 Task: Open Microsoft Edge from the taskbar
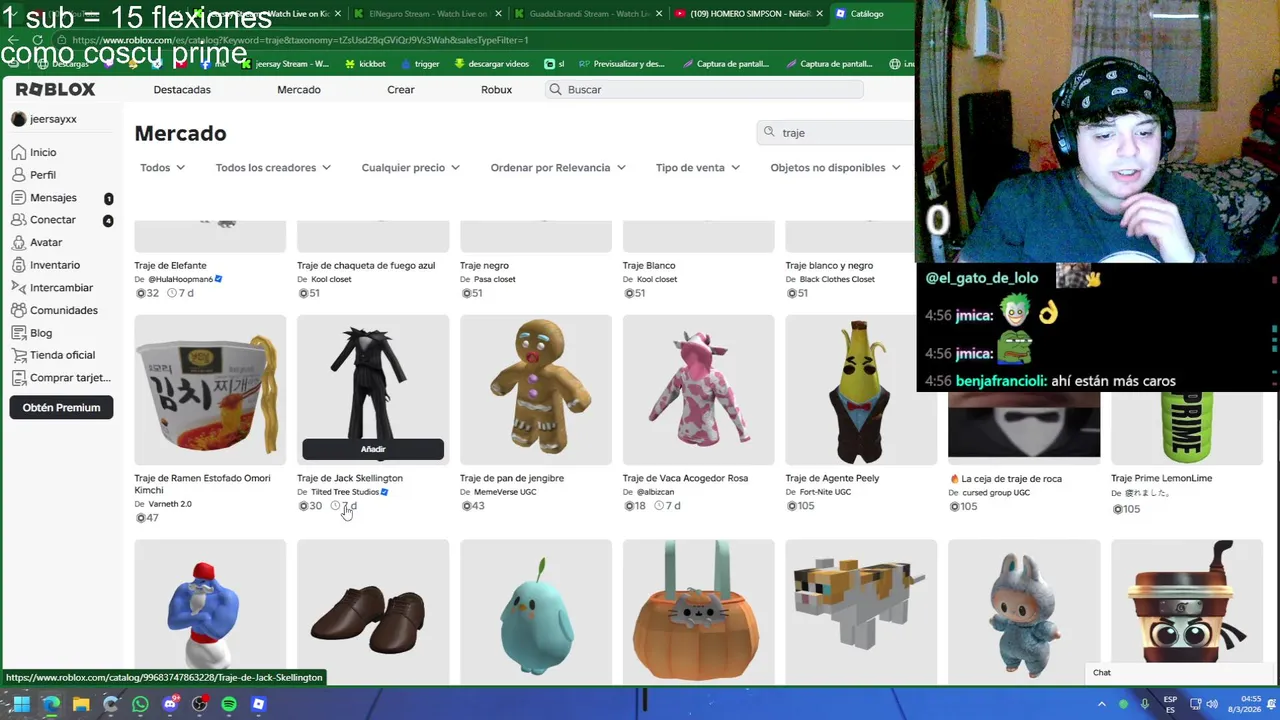(51, 704)
